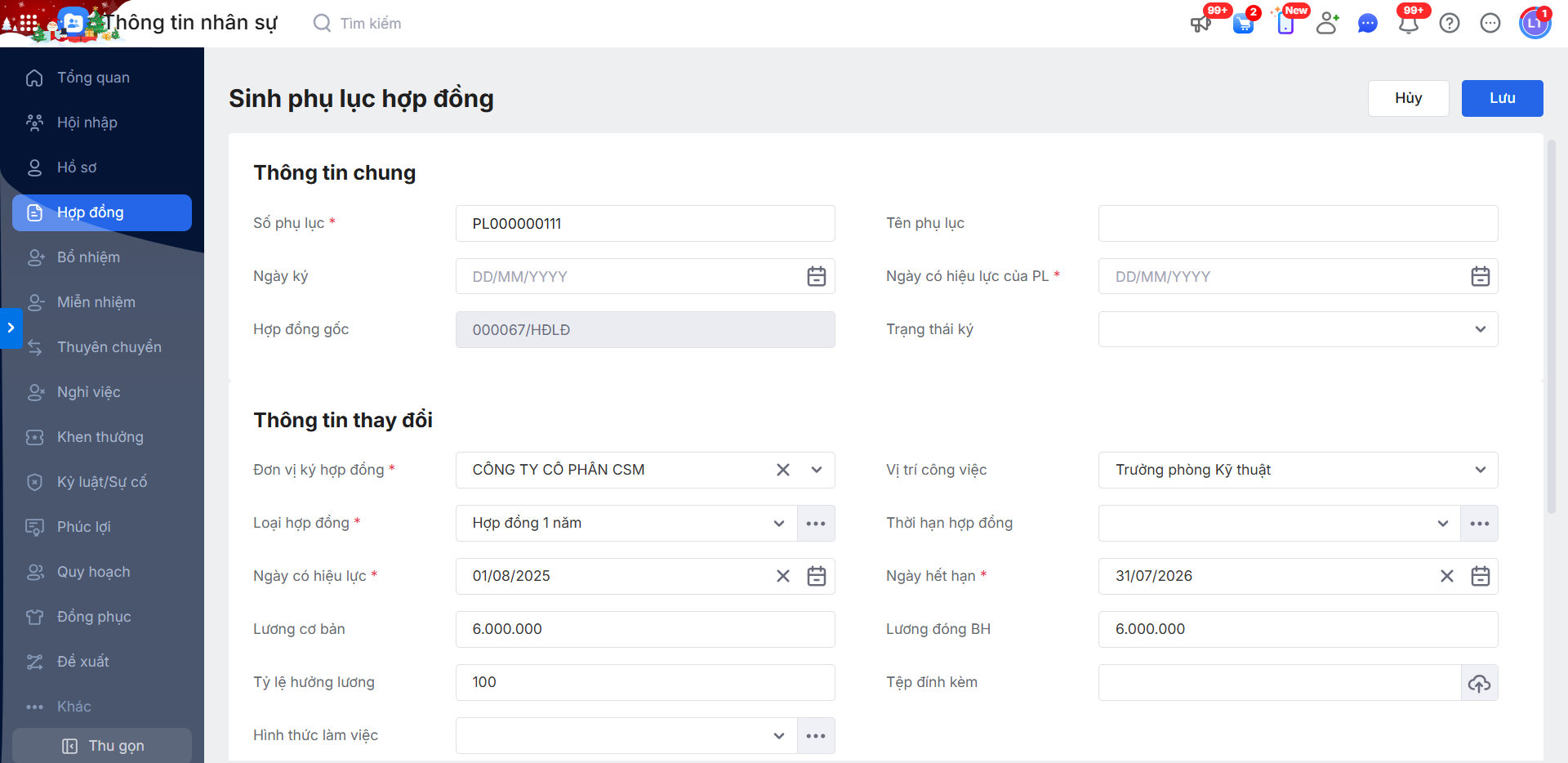Expand the Vị trí công việc dropdown
The image size is (1568, 763).
[1480, 471]
